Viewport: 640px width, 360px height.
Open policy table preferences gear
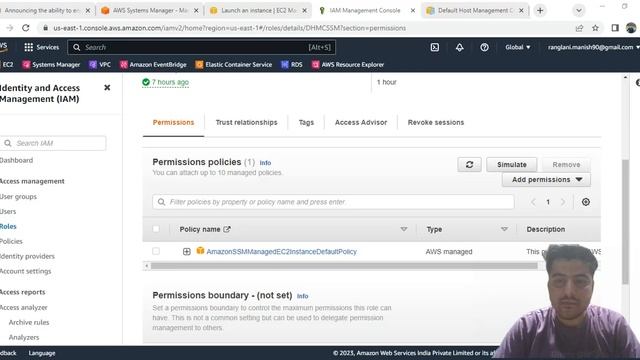click(586, 202)
